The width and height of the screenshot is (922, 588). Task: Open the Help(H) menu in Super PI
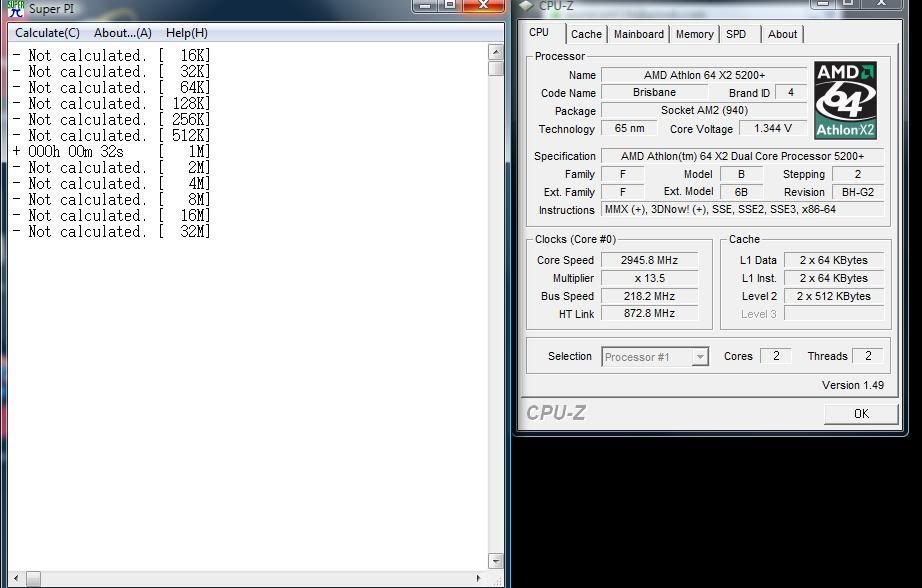click(186, 33)
